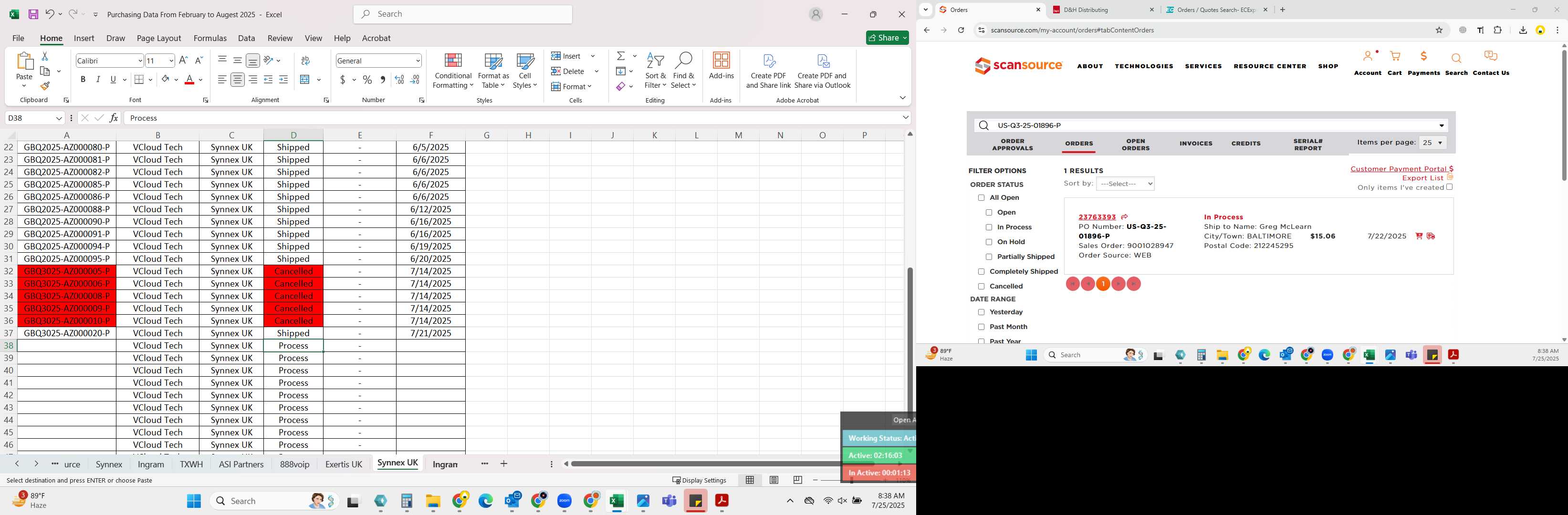Switch to Page Layout view in status bar

pyautogui.click(x=774, y=480)
